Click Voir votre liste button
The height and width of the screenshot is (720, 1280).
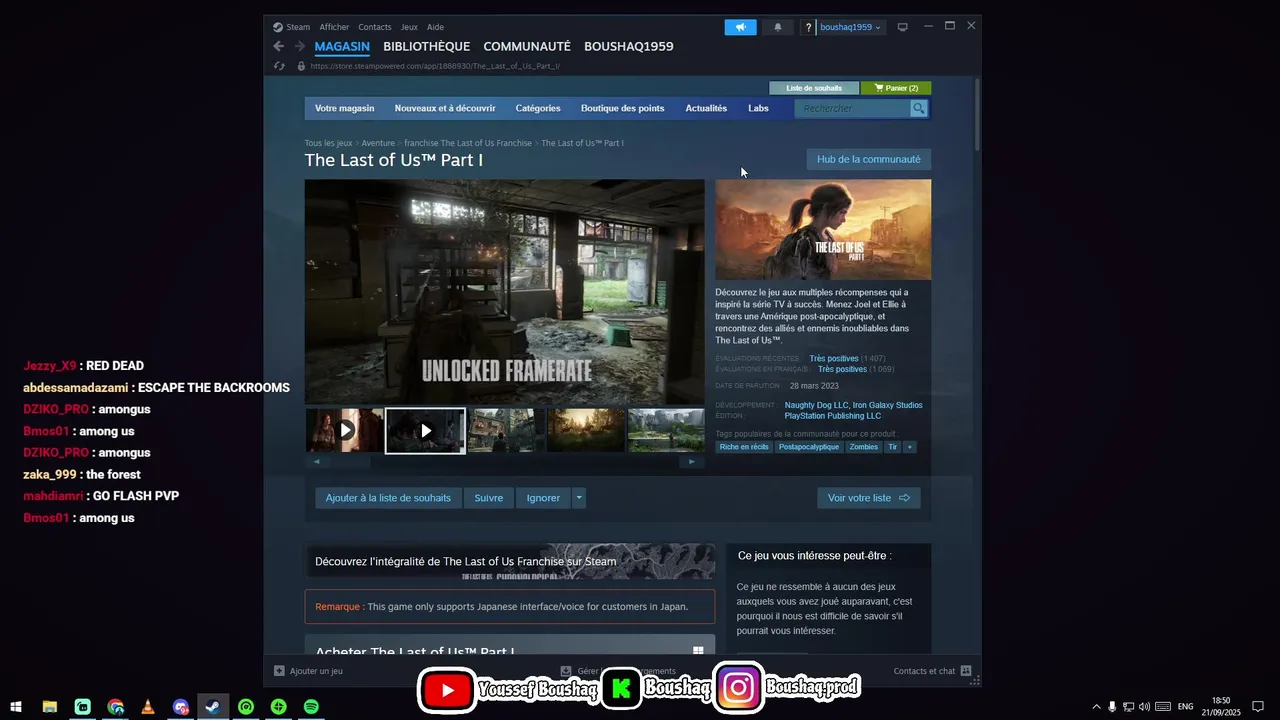tap(868, 498)
